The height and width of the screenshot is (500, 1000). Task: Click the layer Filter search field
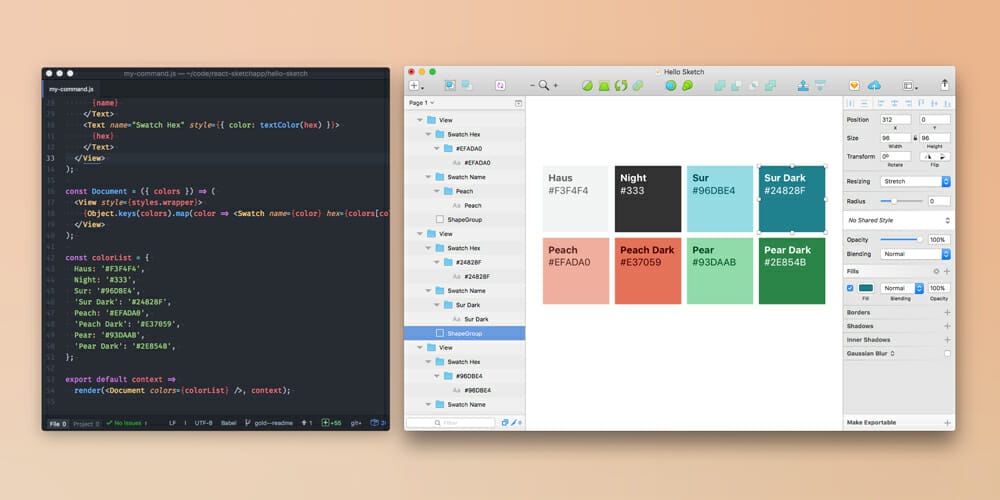[450, 423]
